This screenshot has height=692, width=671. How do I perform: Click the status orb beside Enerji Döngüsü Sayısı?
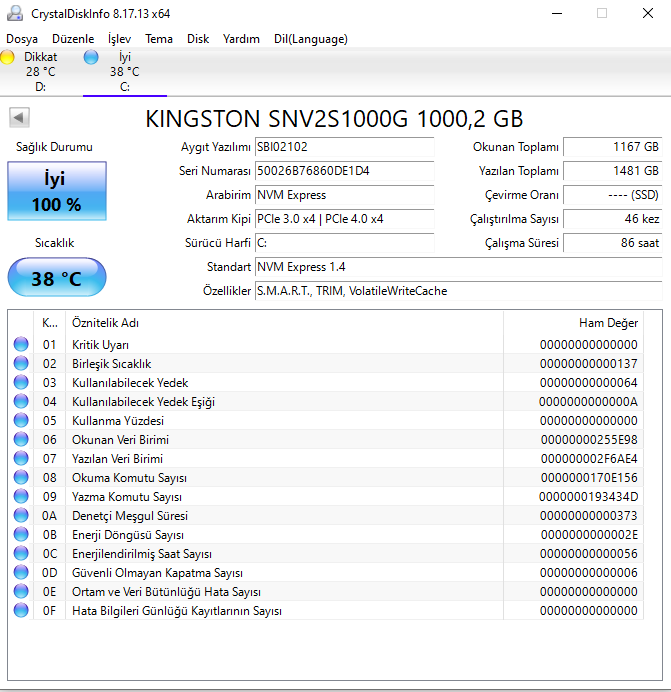pyautogui.click(x=21, y=535)
